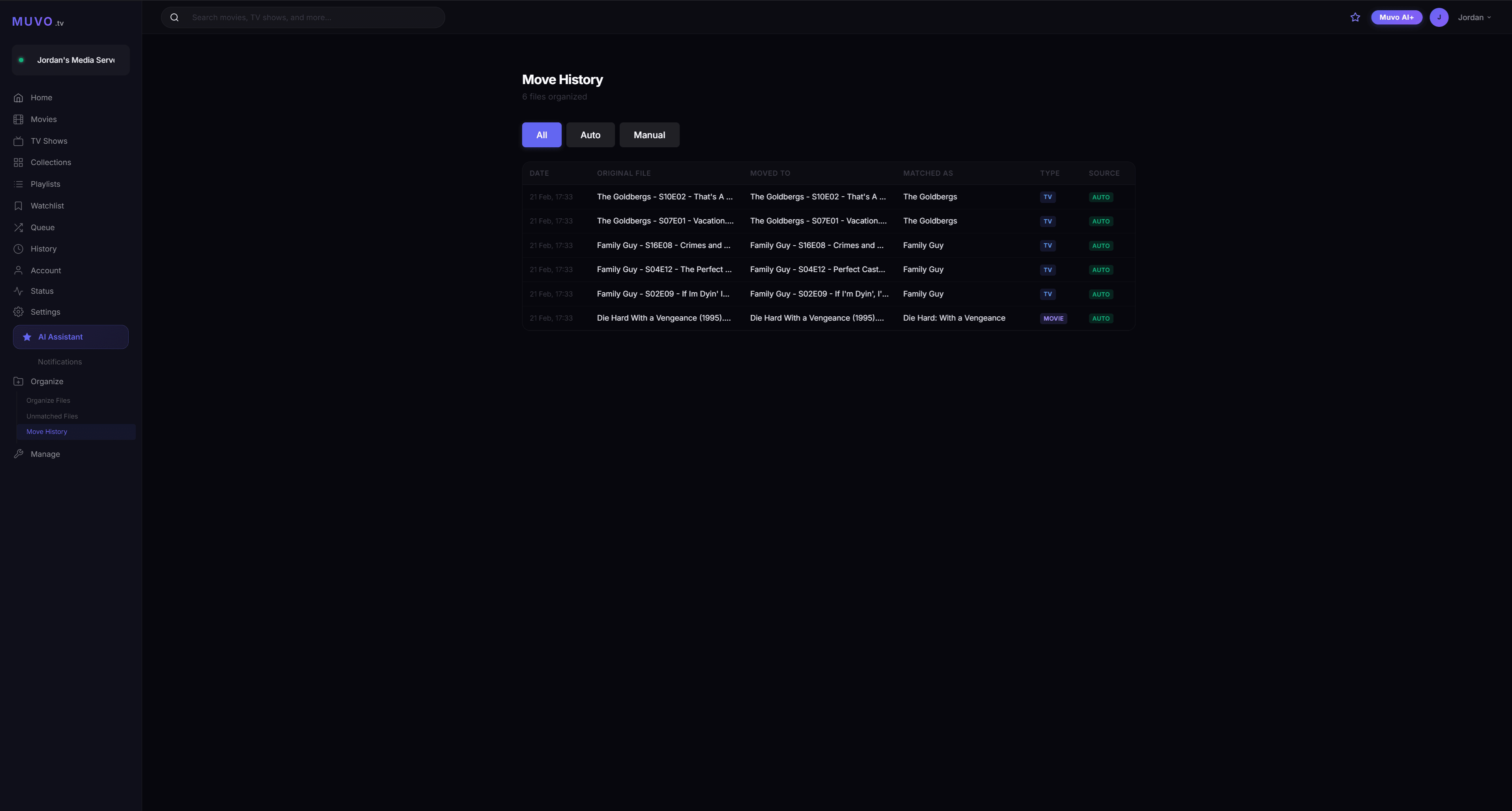Select Home in the sidebar

[41, 98]
